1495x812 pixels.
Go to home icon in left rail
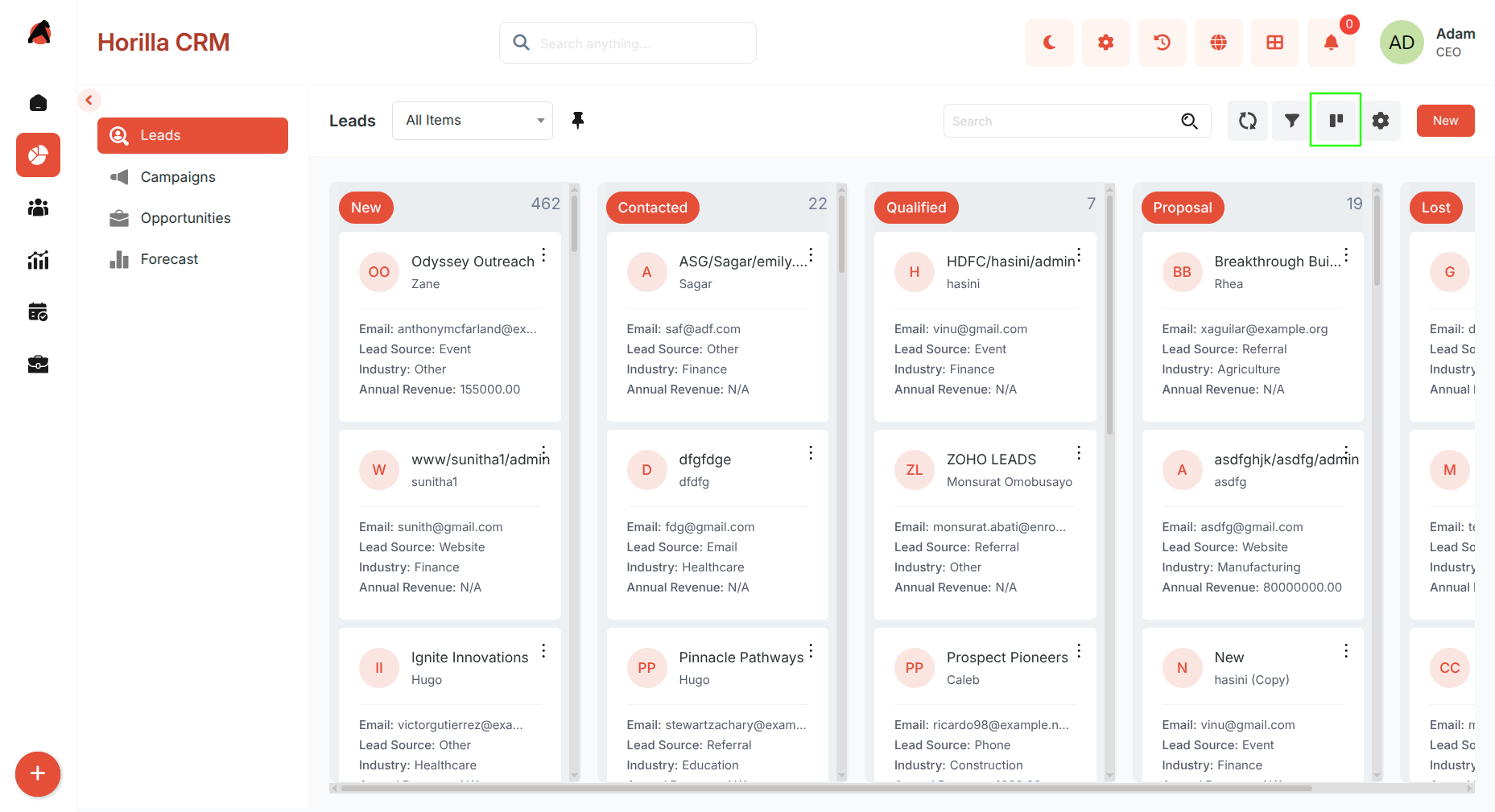coord(38,103)
